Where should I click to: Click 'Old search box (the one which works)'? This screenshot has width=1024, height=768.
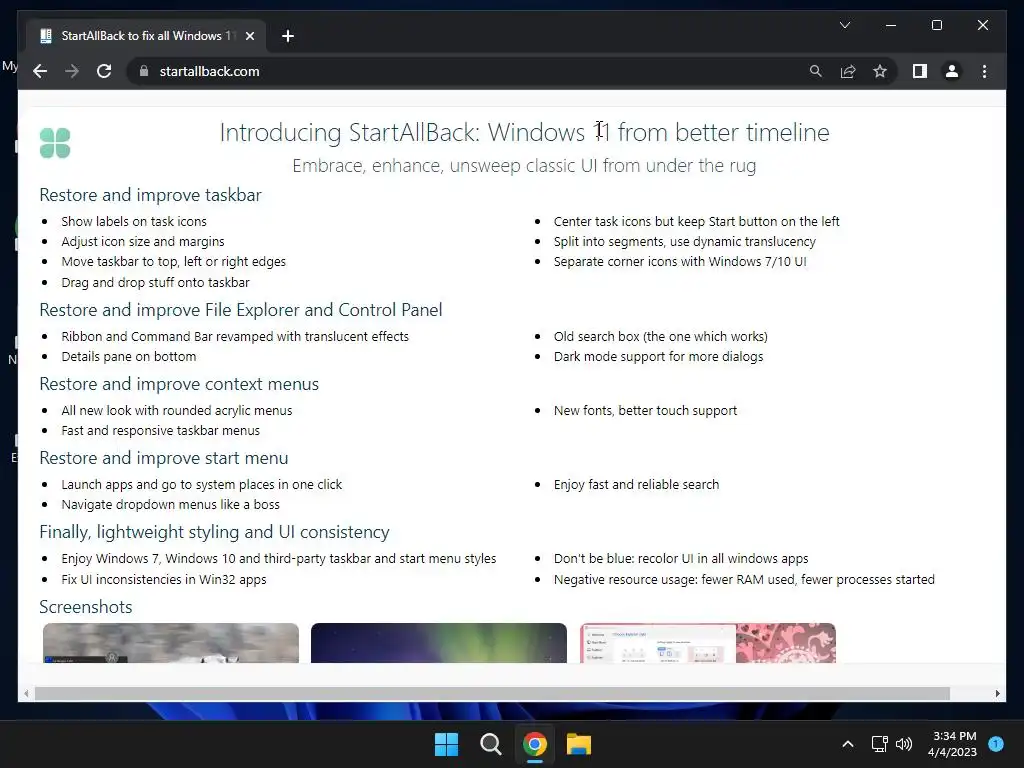[x=661, y=336]
